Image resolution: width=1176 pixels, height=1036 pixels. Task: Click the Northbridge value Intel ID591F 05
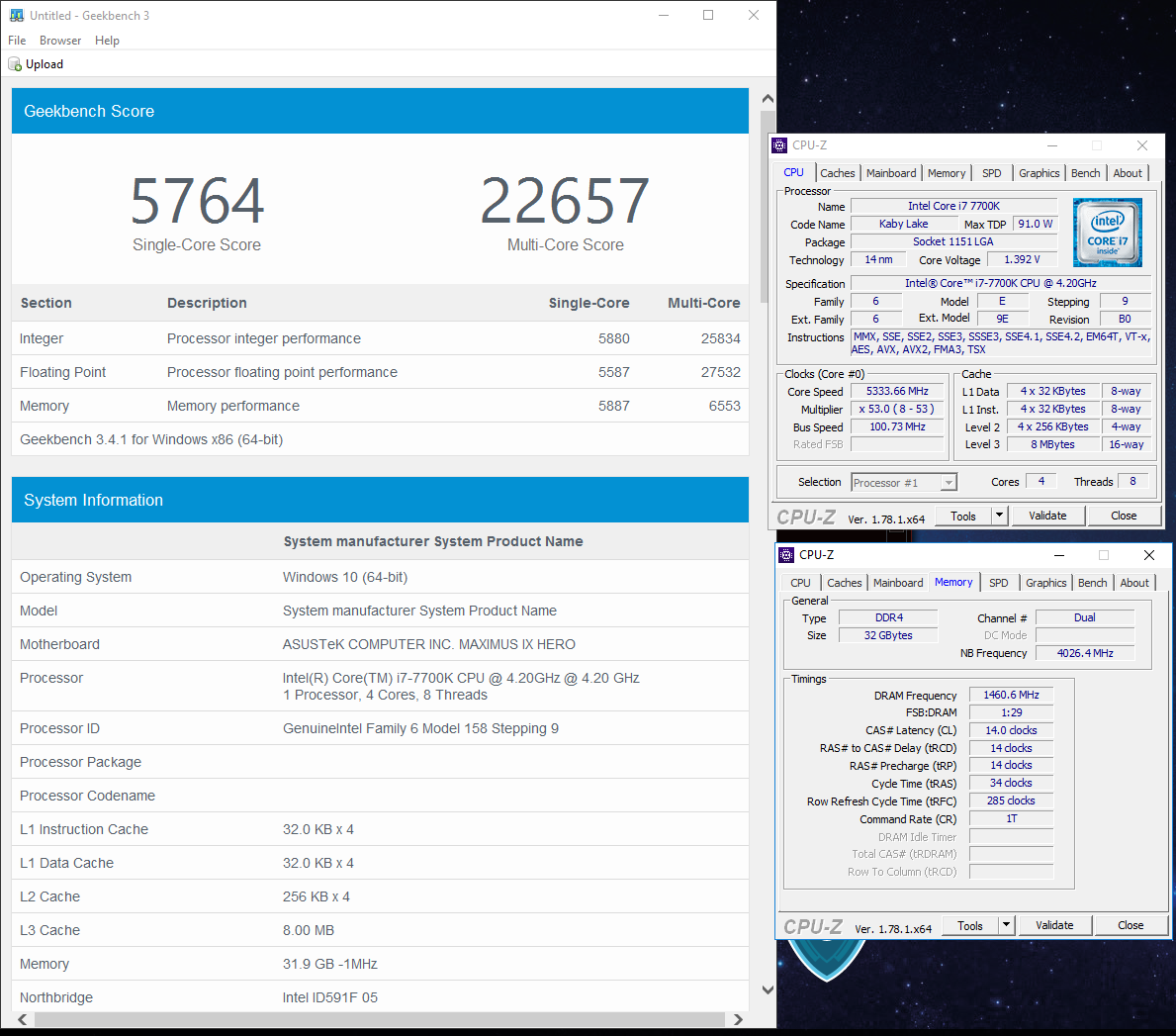(x=330, y=997)
